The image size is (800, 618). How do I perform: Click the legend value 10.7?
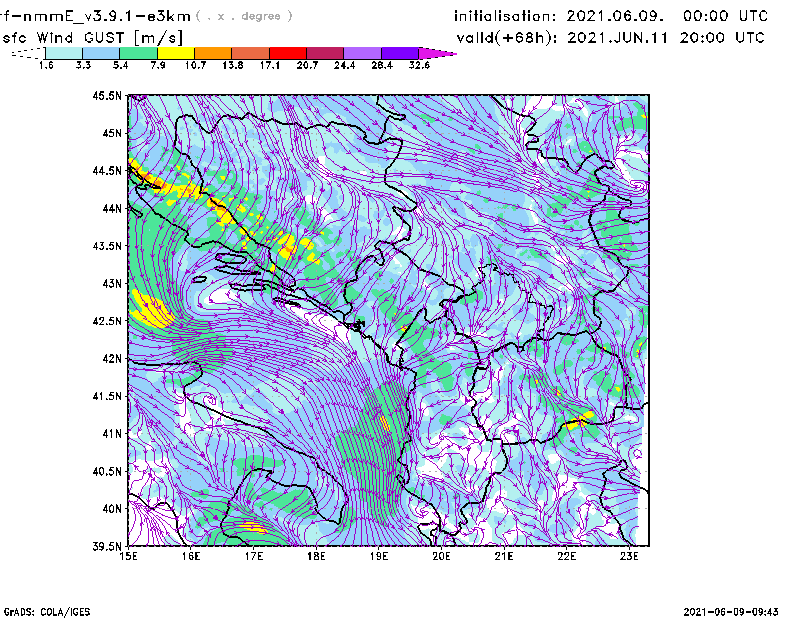(x=195, y=65)
